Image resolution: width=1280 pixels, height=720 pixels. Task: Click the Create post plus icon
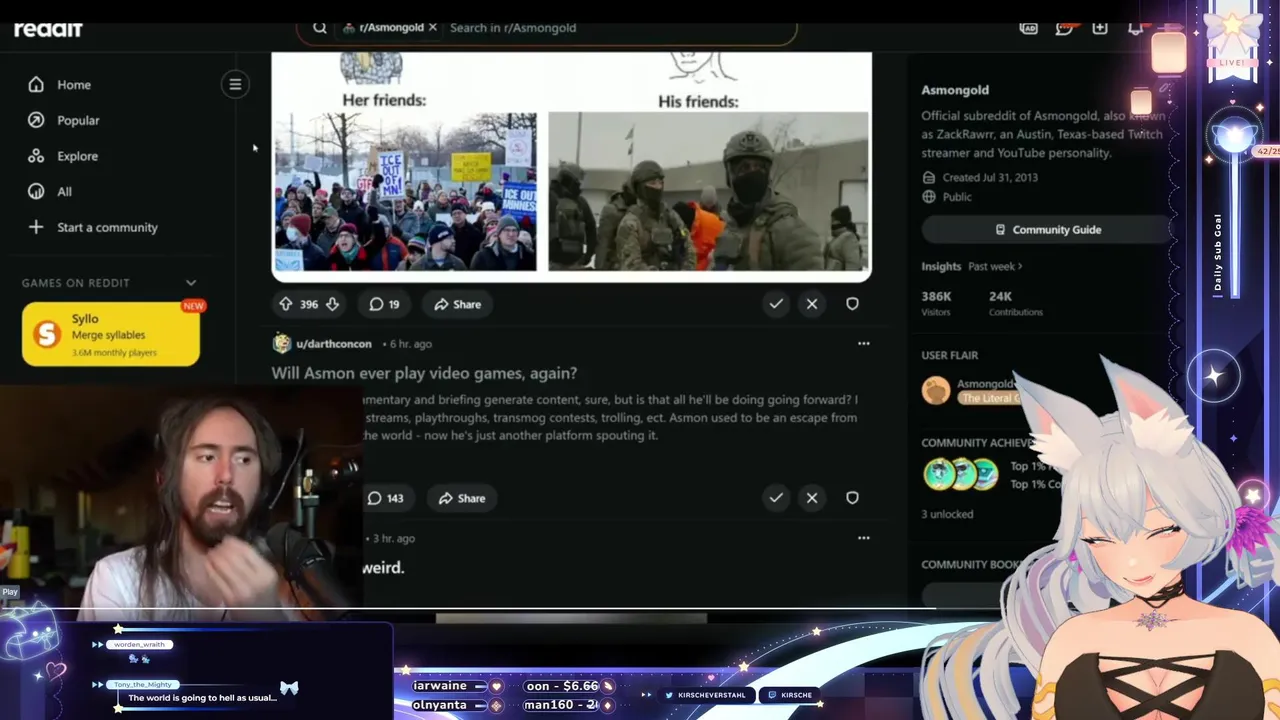(x=1100, y=28)
